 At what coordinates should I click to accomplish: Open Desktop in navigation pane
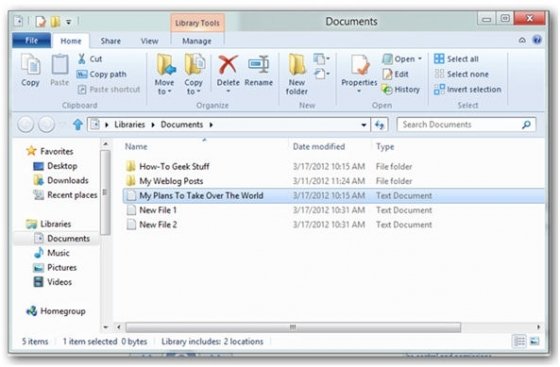pyautogui.click(x=55, y=166)
